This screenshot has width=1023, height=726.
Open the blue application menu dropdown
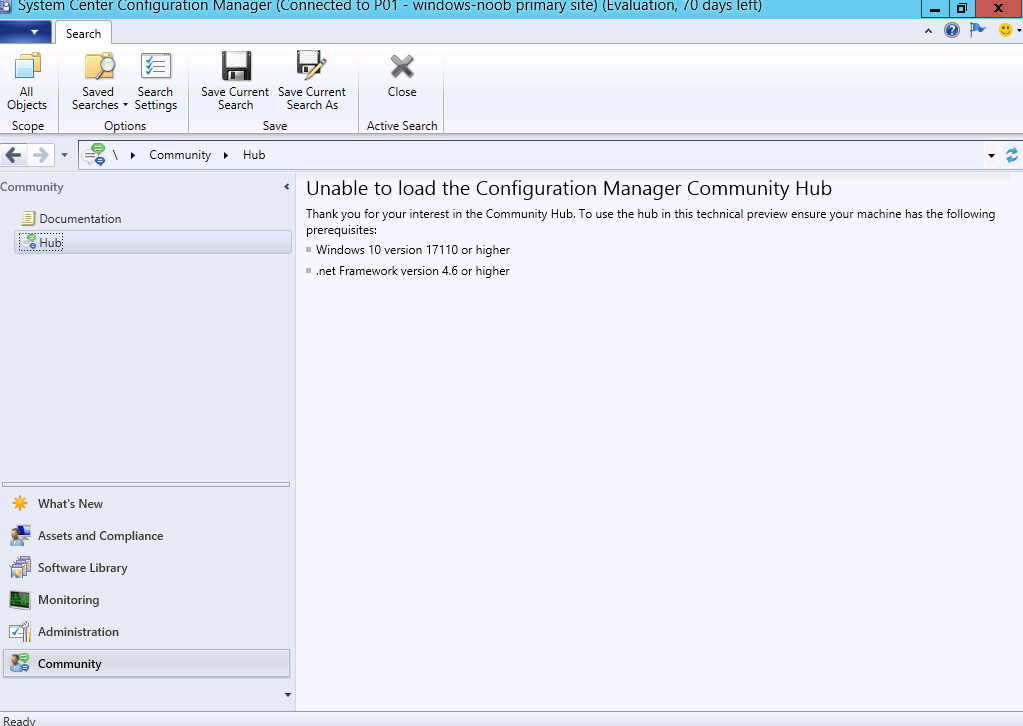[x=26, y=32]
